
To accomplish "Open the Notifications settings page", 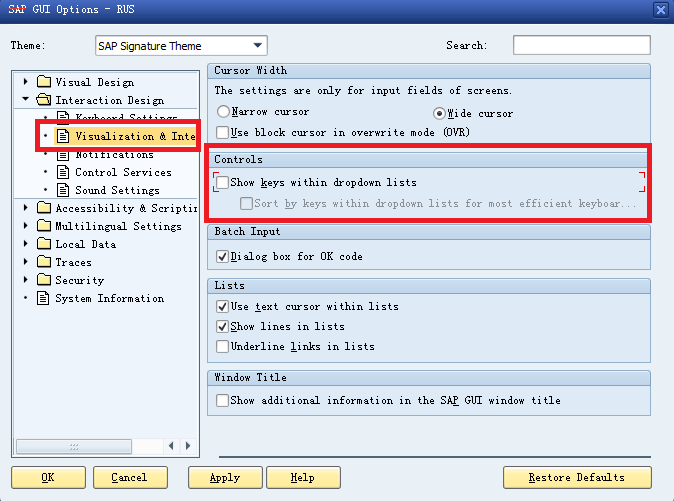I will point(114,155).
